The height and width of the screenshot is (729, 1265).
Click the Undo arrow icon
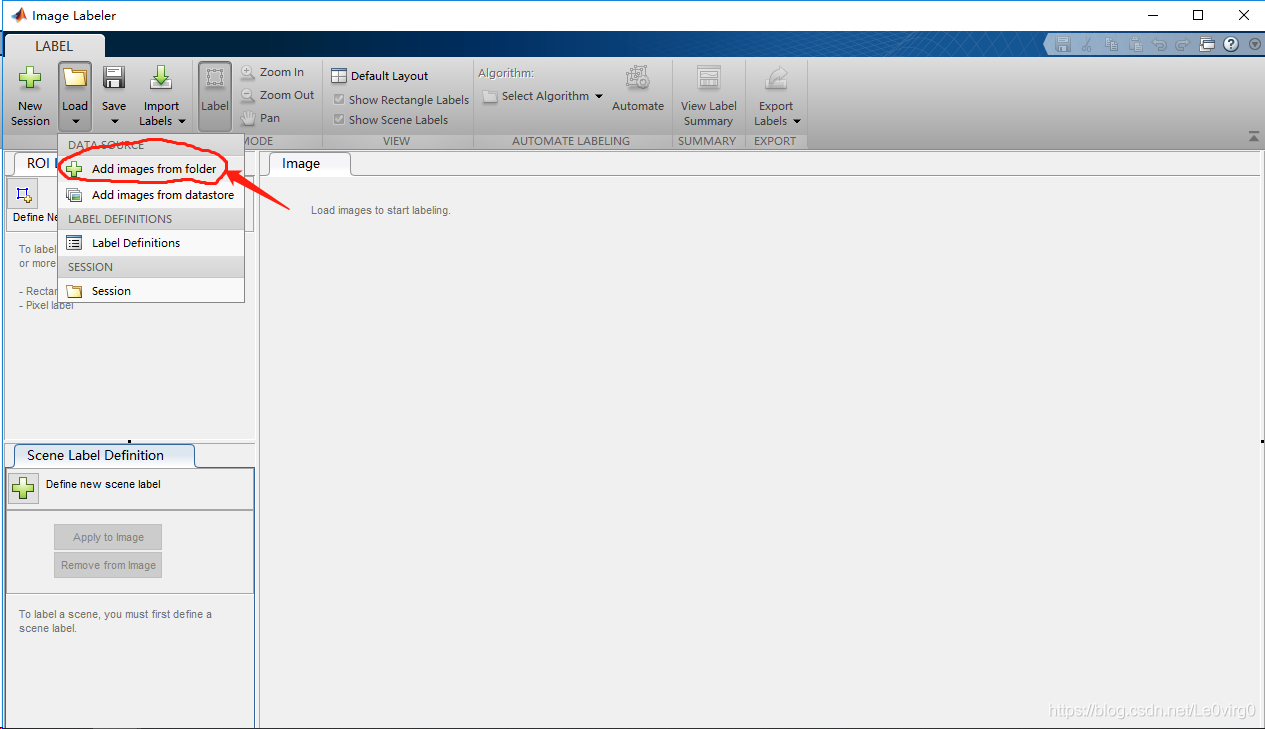pos(1159,44)
